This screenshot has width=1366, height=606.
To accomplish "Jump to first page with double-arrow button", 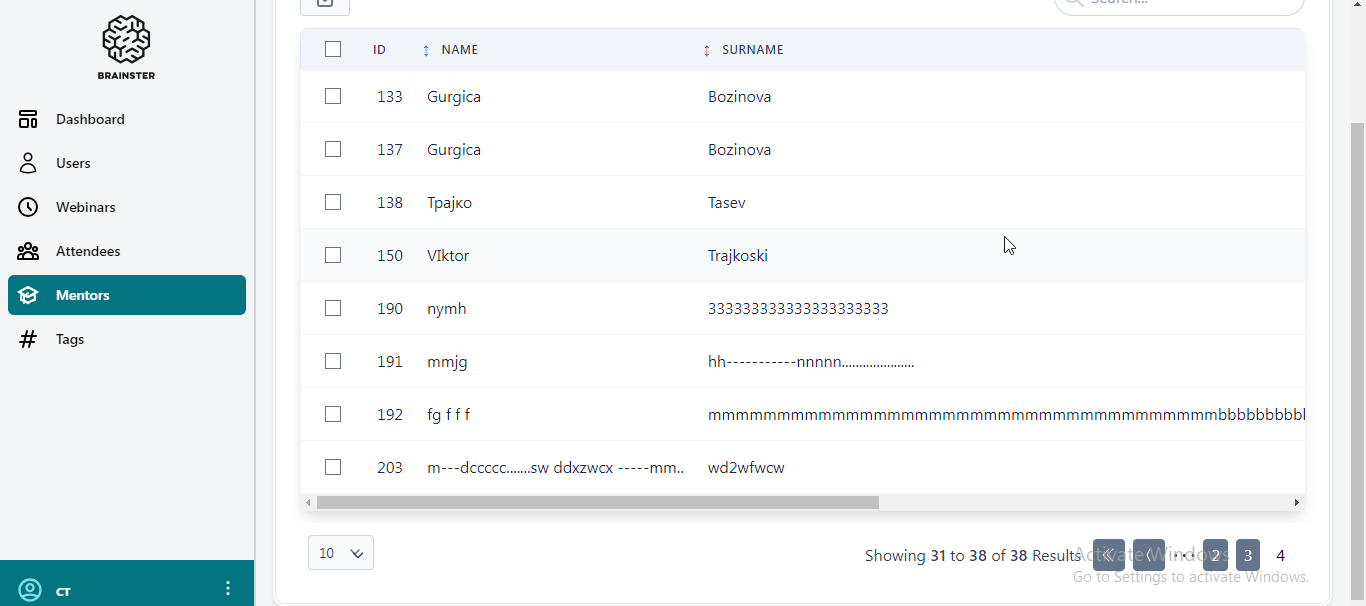I will point(1108,555).
